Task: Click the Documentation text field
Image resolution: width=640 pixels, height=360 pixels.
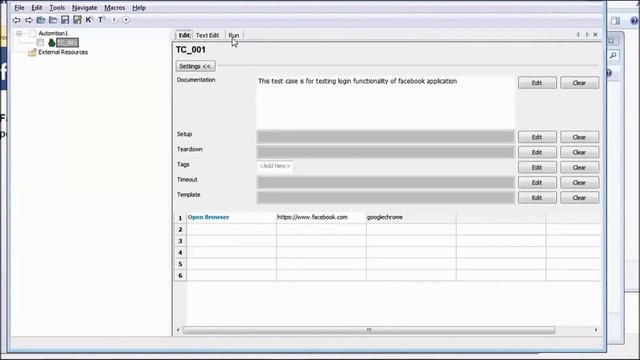Action: click(386, 102)
